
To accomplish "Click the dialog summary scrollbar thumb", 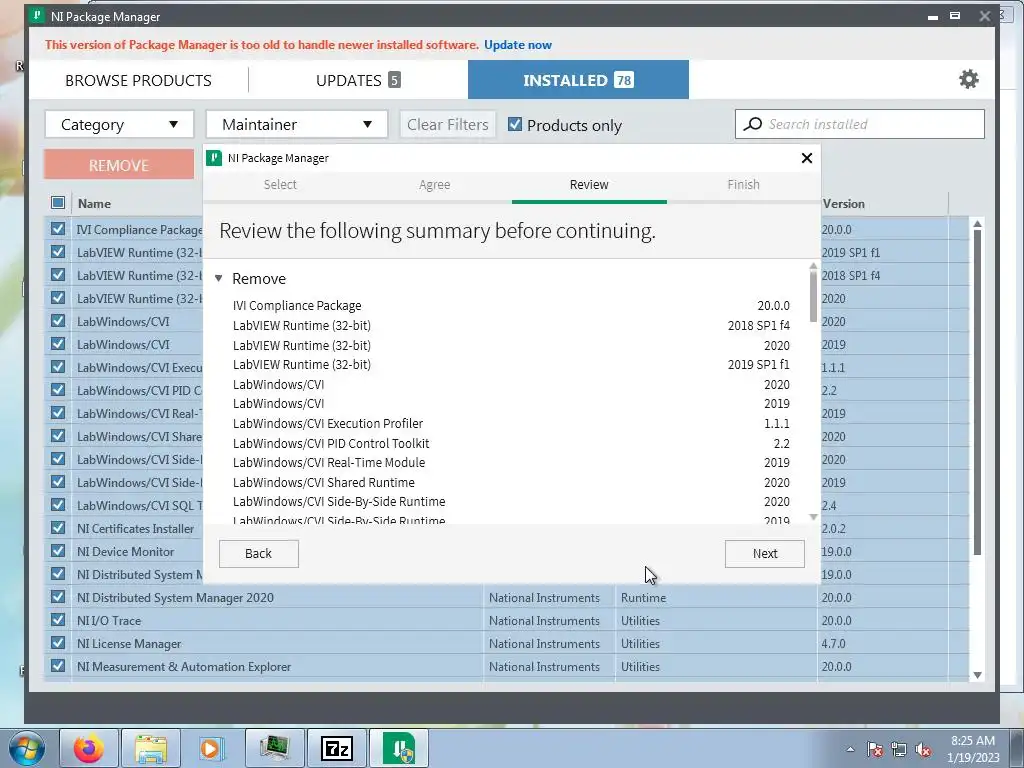I will coord(813,297).
